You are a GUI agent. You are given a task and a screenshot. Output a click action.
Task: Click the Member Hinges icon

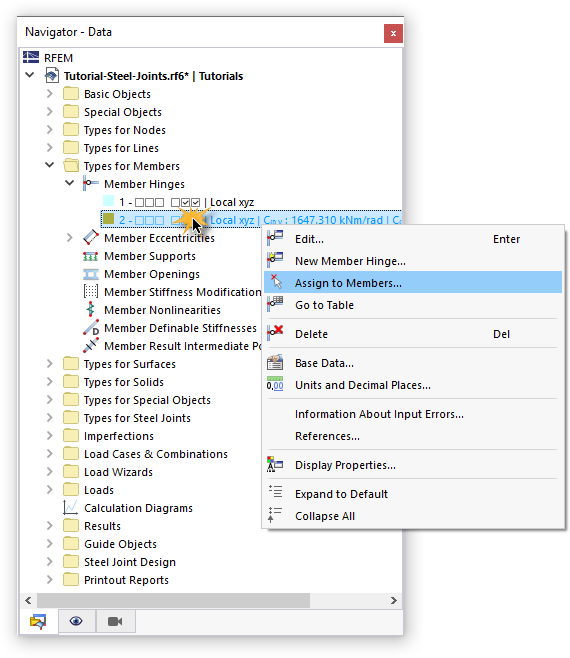pos(91,184)
